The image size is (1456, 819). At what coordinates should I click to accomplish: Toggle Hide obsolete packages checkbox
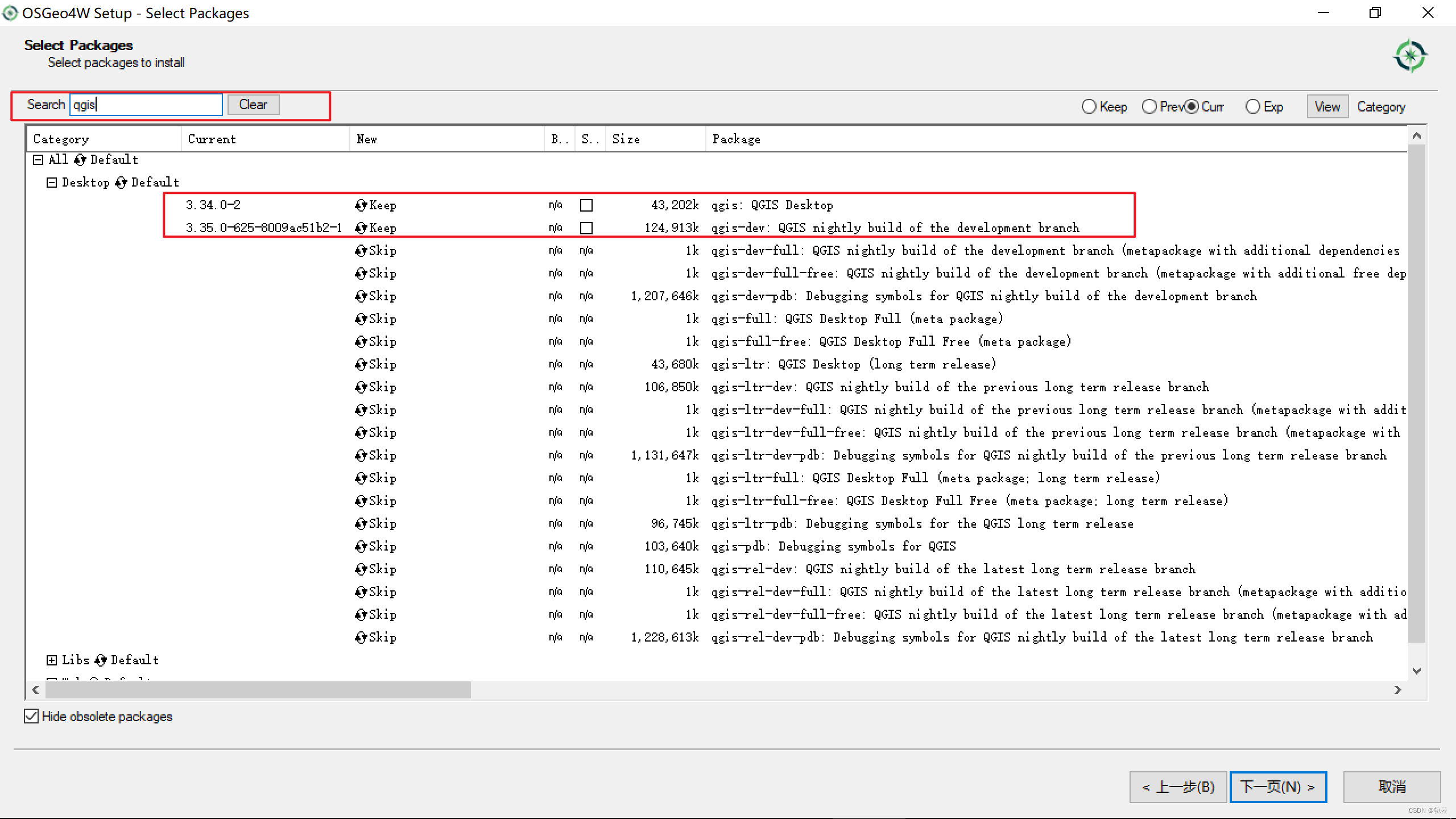tap(32, 716)
